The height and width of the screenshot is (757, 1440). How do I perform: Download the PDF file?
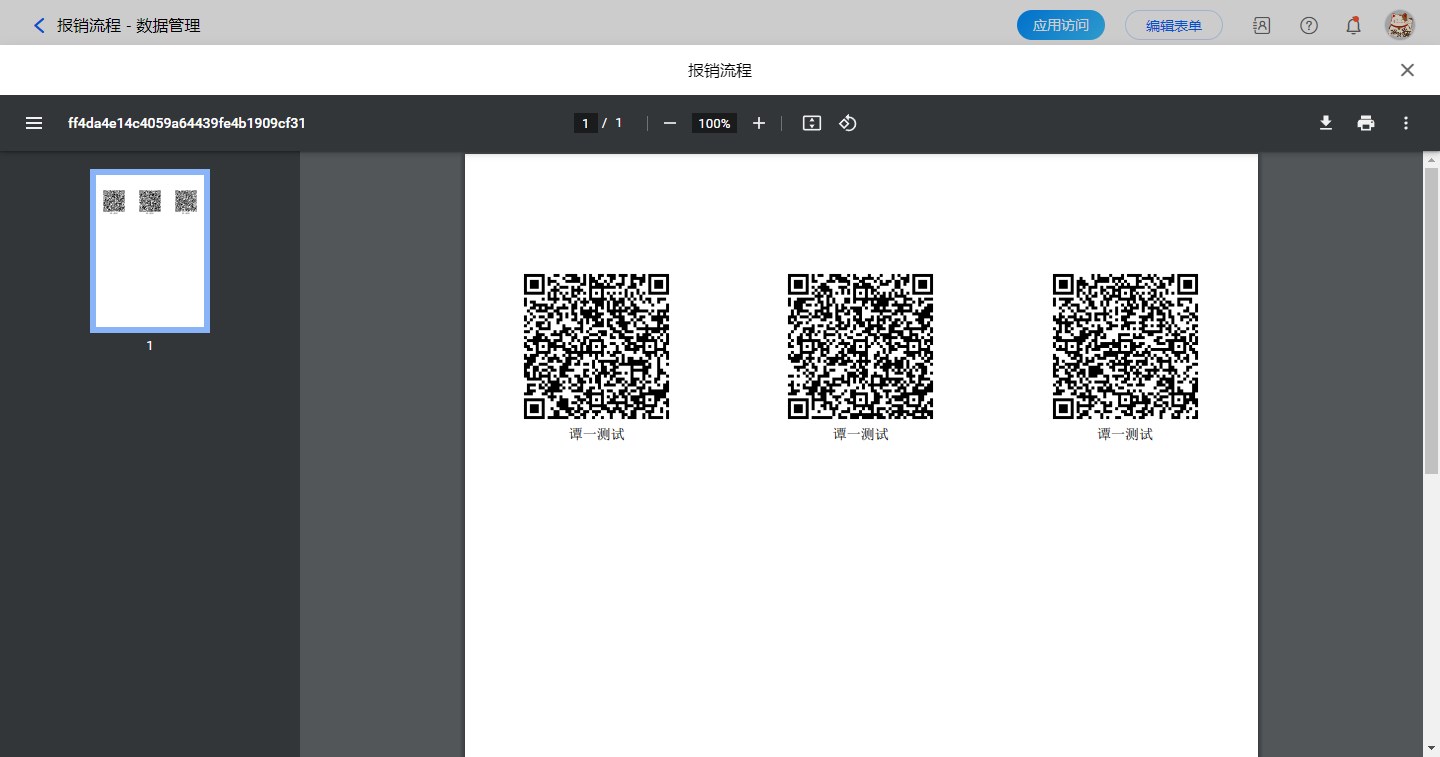pyautogui.click(x=1326, y=123)
